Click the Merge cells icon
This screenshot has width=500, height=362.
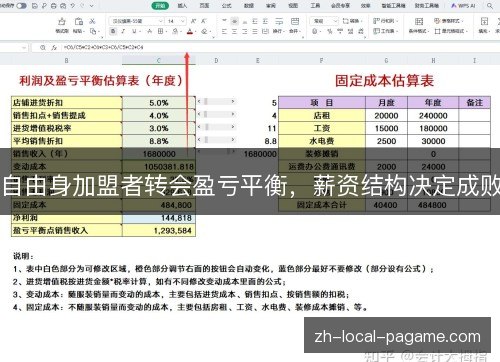coord(295,21)
